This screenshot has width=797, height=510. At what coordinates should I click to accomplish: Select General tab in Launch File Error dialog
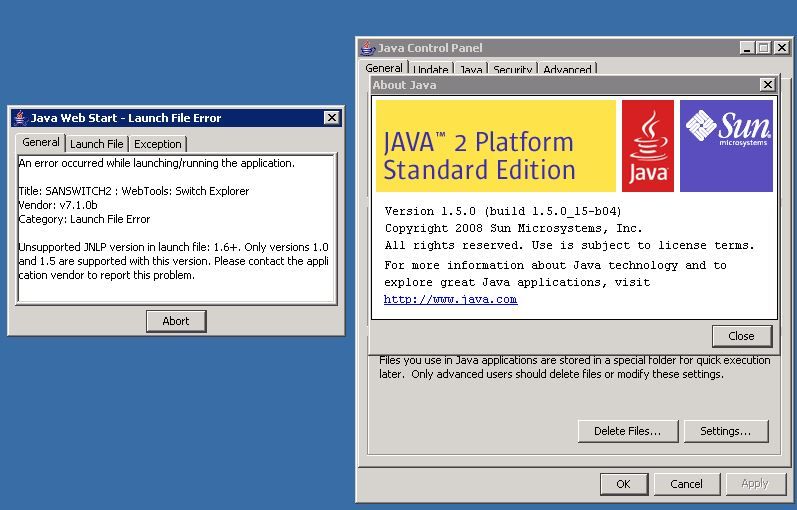[x=41, y=142]
